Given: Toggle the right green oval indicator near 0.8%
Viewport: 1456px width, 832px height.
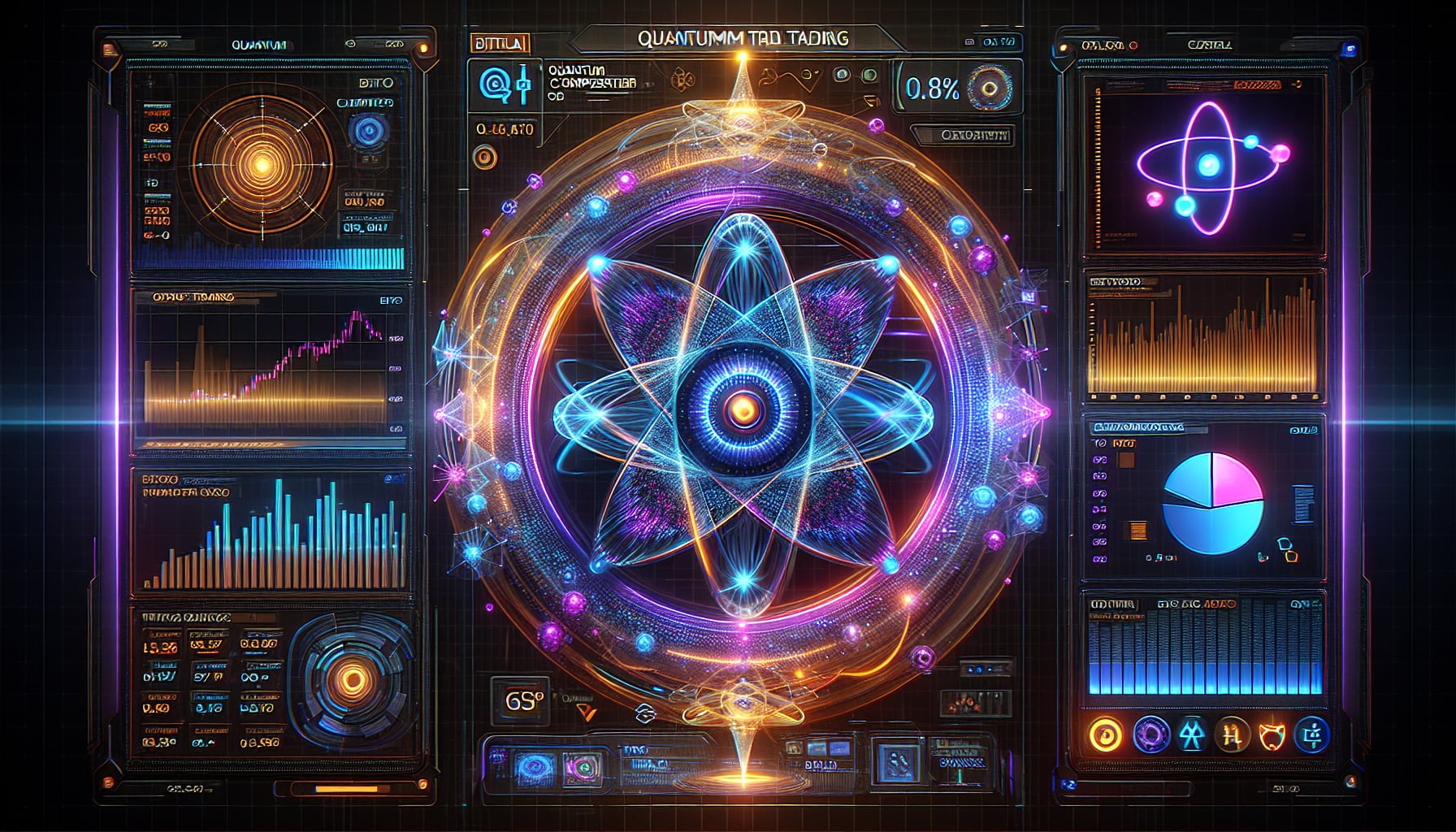Looking at the screenshot, I should 869,76.
